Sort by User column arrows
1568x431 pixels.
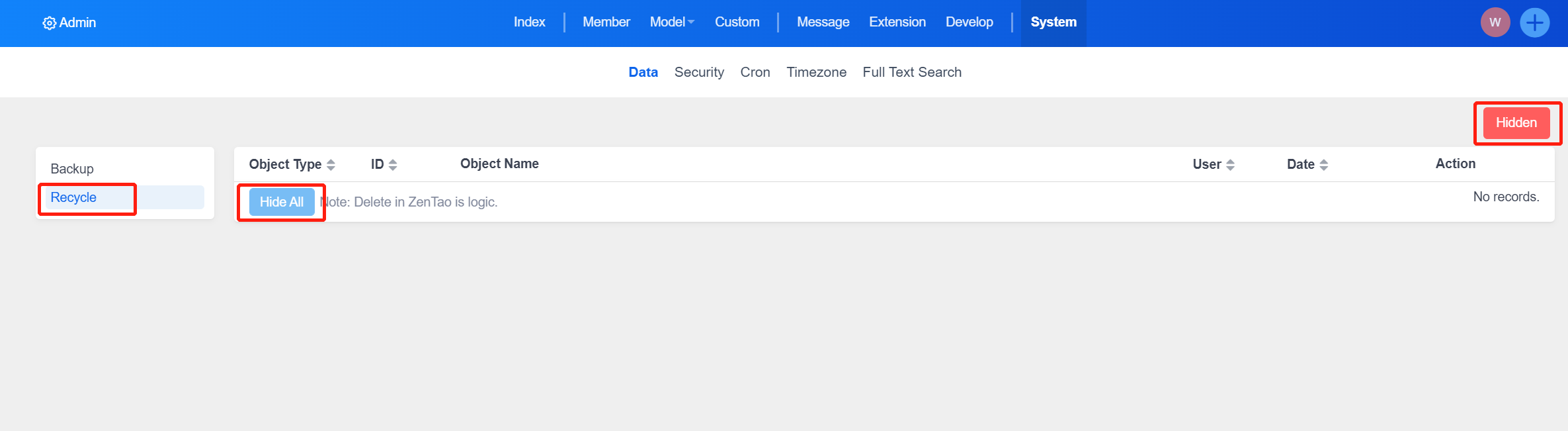[x=1230, y=165]
